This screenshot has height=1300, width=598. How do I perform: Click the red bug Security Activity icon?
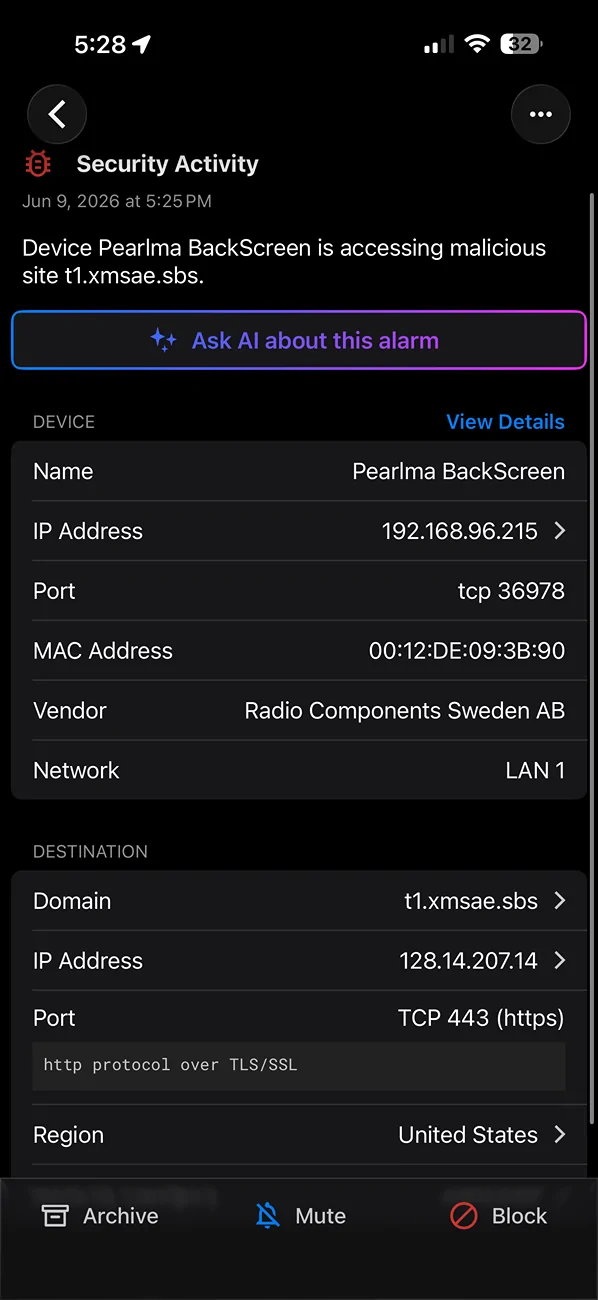(38, 164)
